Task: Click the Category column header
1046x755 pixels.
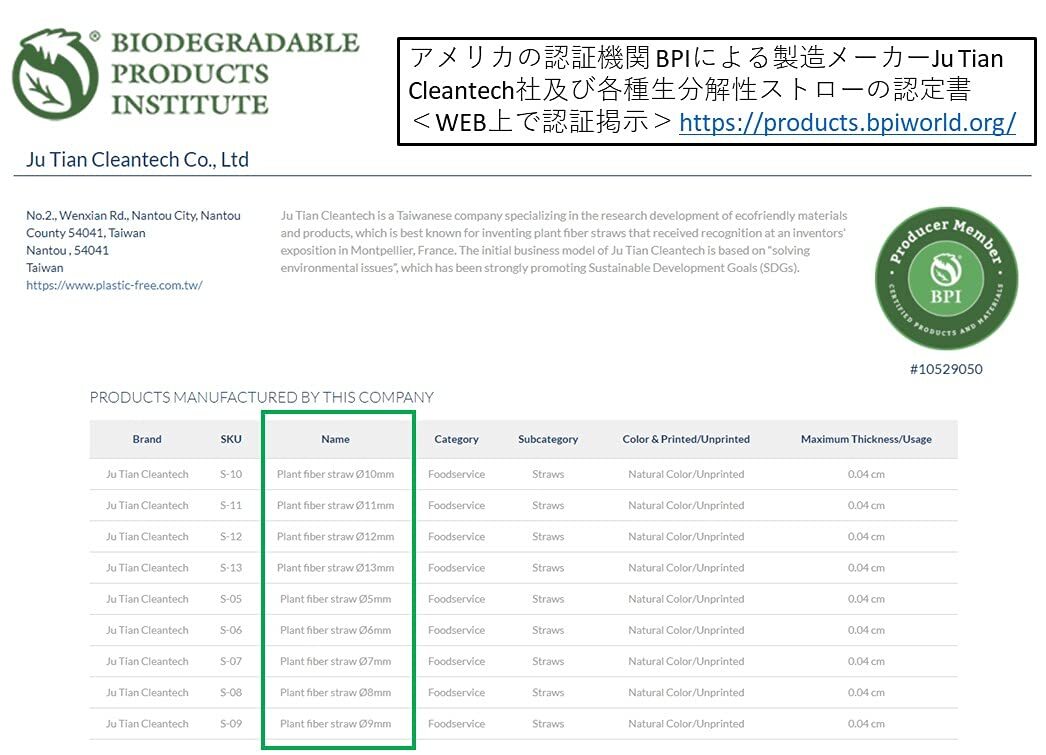Action: pyautogui.click(x=456, y=439)
